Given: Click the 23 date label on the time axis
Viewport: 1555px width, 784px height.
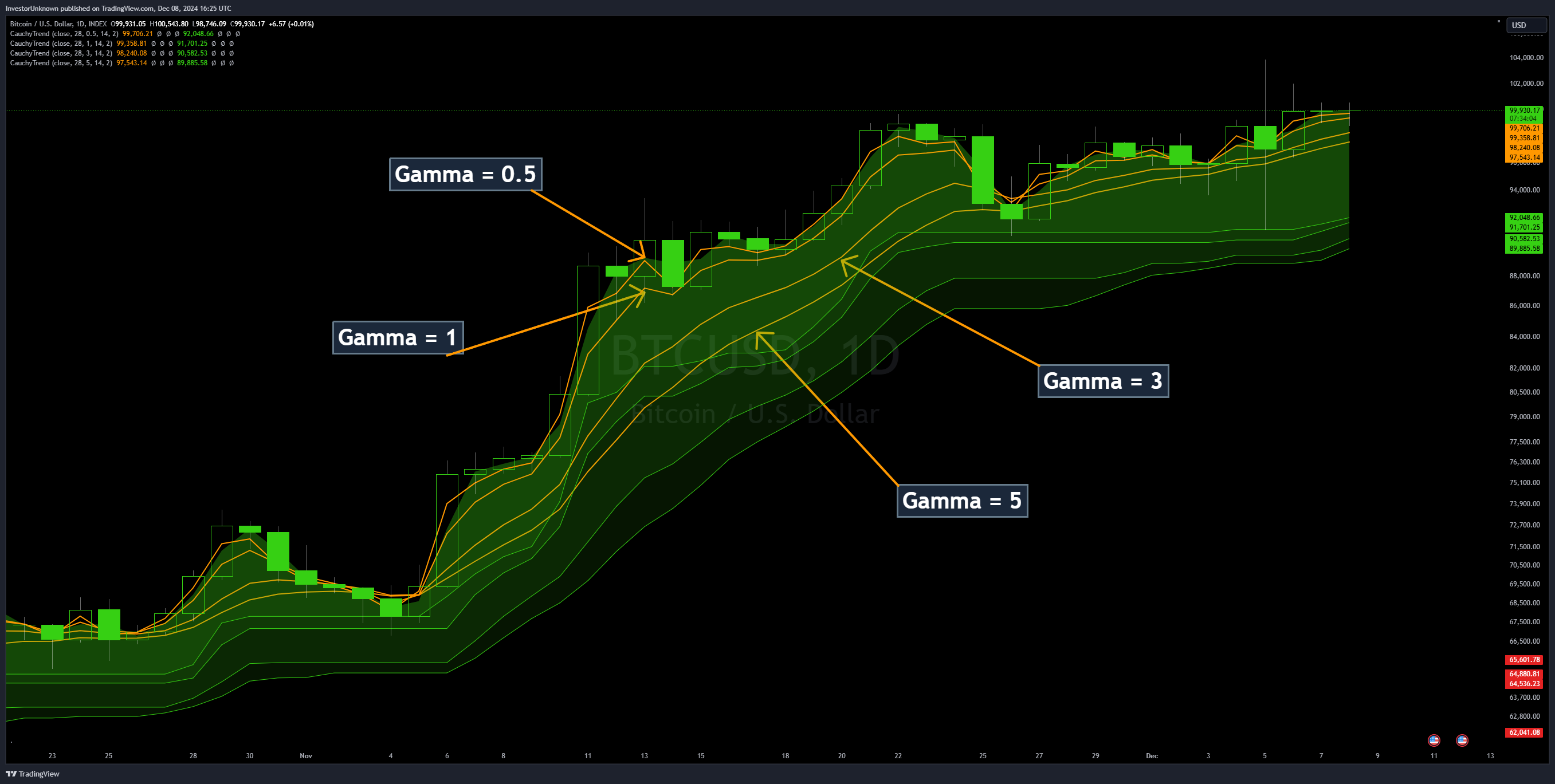Looking at the screenshot, I should (x=52, y=755).
